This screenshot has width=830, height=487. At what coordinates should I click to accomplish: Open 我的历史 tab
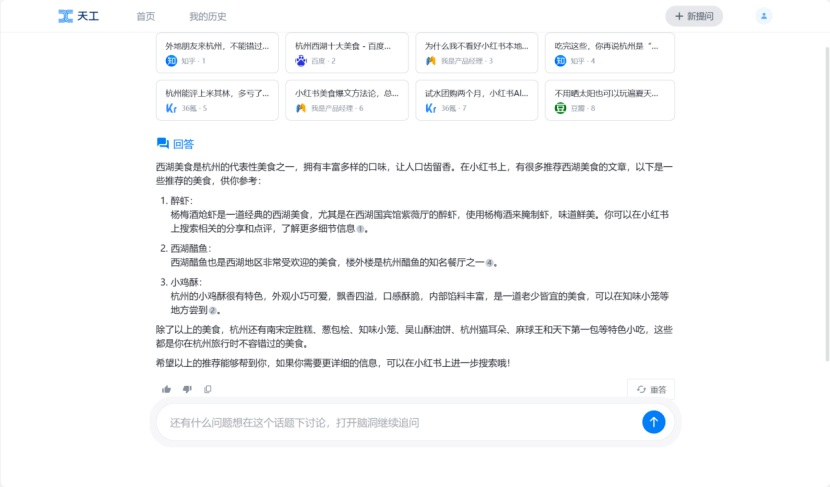coord(208,16)
